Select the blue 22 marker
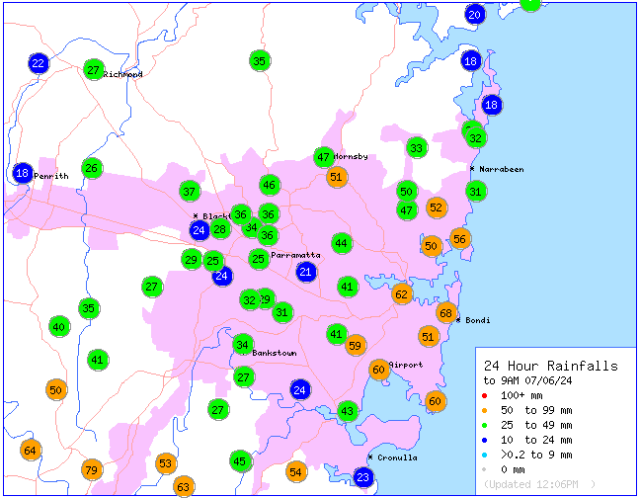 (38, 63)
